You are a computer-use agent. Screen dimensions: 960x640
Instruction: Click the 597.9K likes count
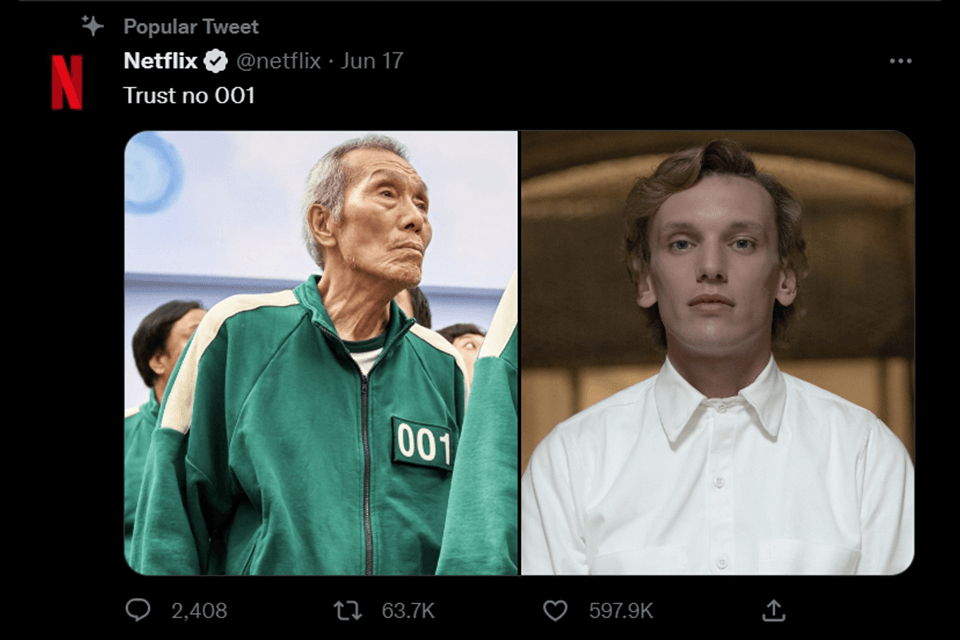click(x=621, y=610)
